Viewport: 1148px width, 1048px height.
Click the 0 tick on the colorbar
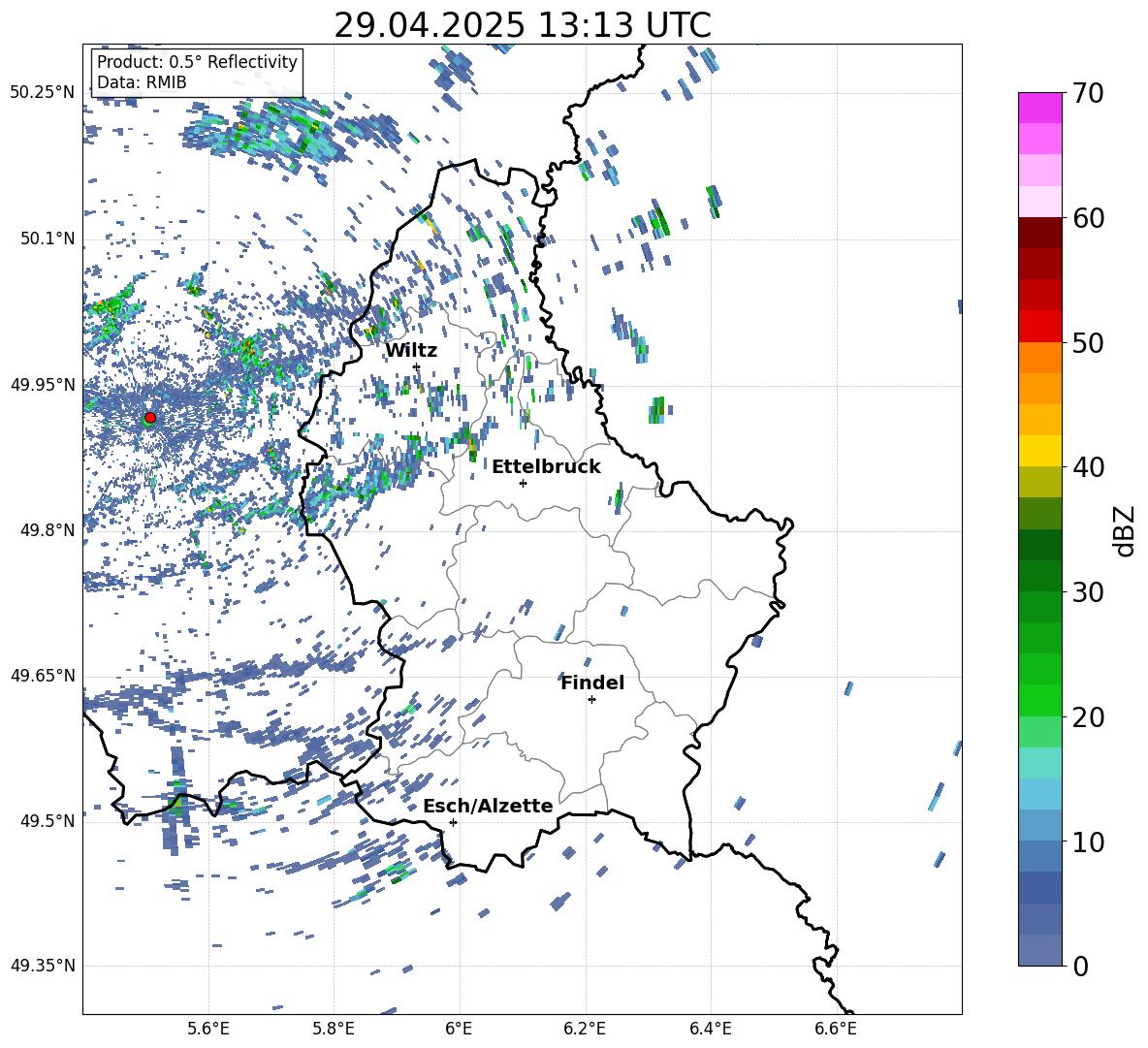[1080, 966]
